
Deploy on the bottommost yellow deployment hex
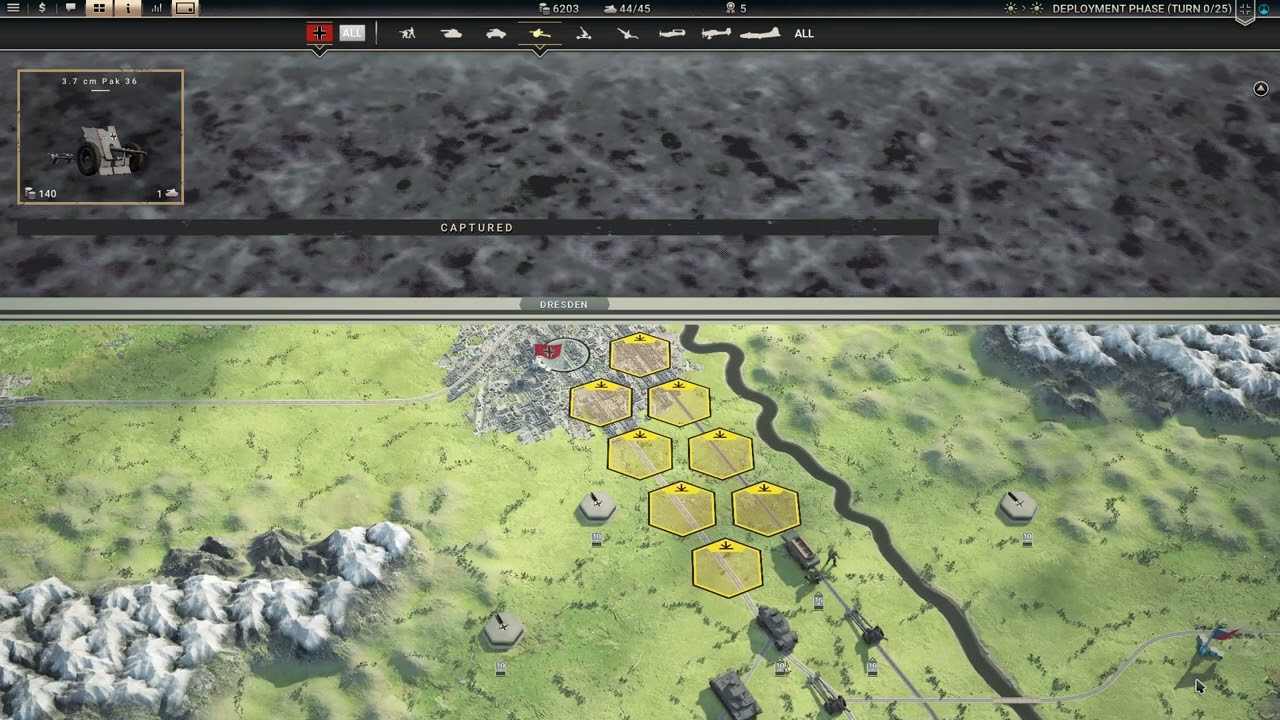tap(727, 568)
